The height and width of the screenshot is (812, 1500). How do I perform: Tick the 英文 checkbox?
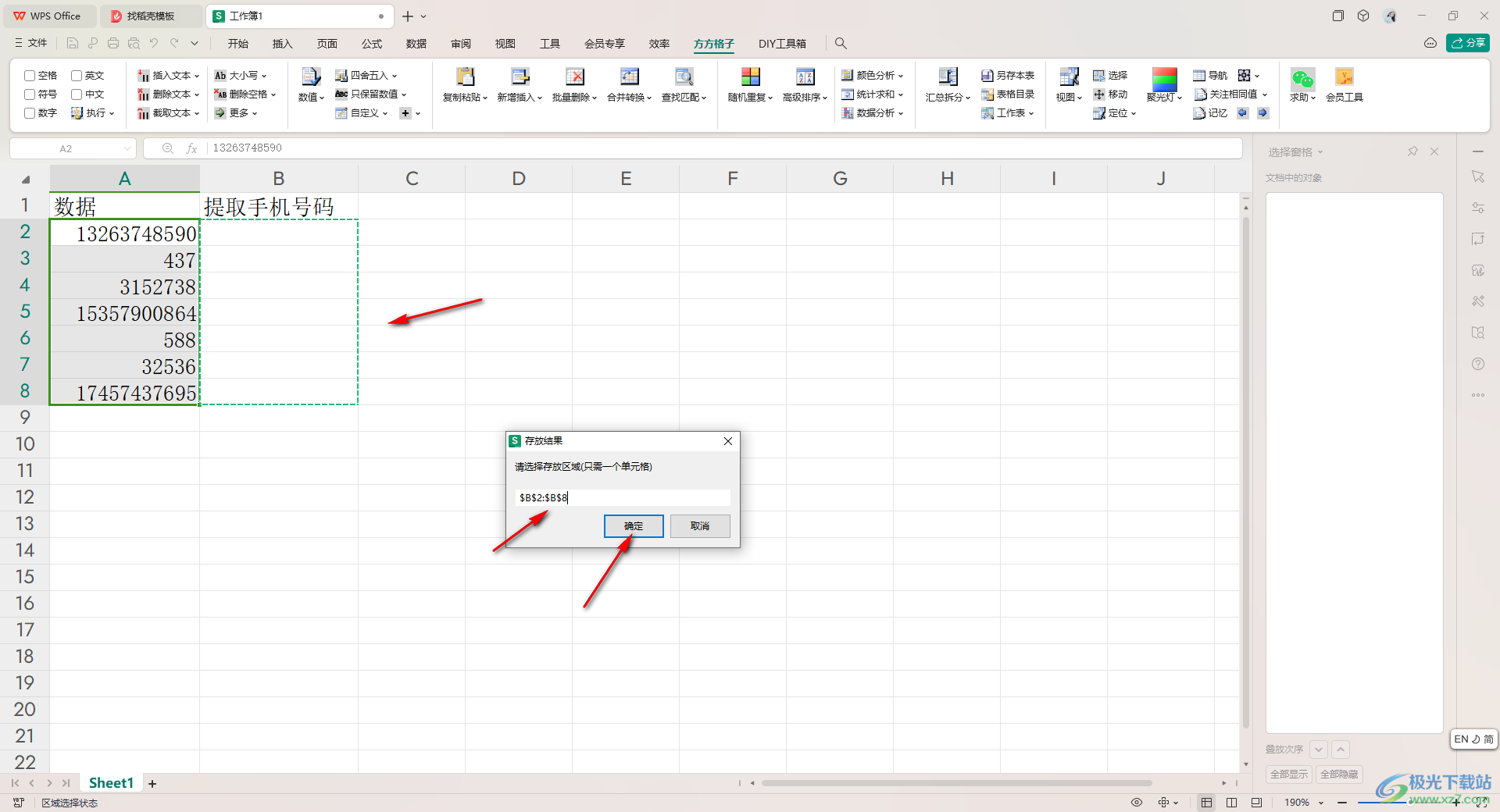pos(77,76)
